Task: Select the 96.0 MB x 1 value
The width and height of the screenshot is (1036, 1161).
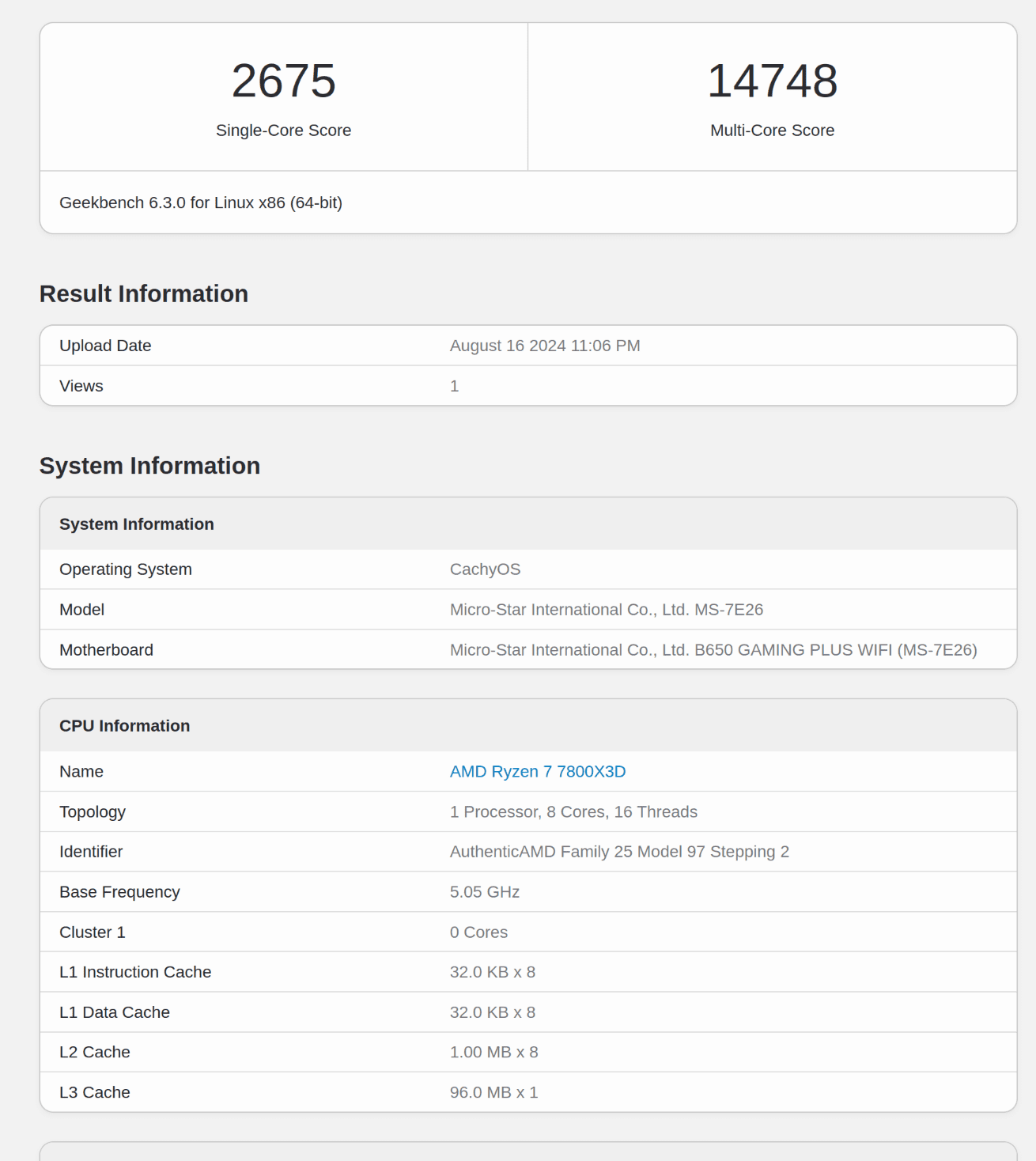Action: click(494, 1092)
